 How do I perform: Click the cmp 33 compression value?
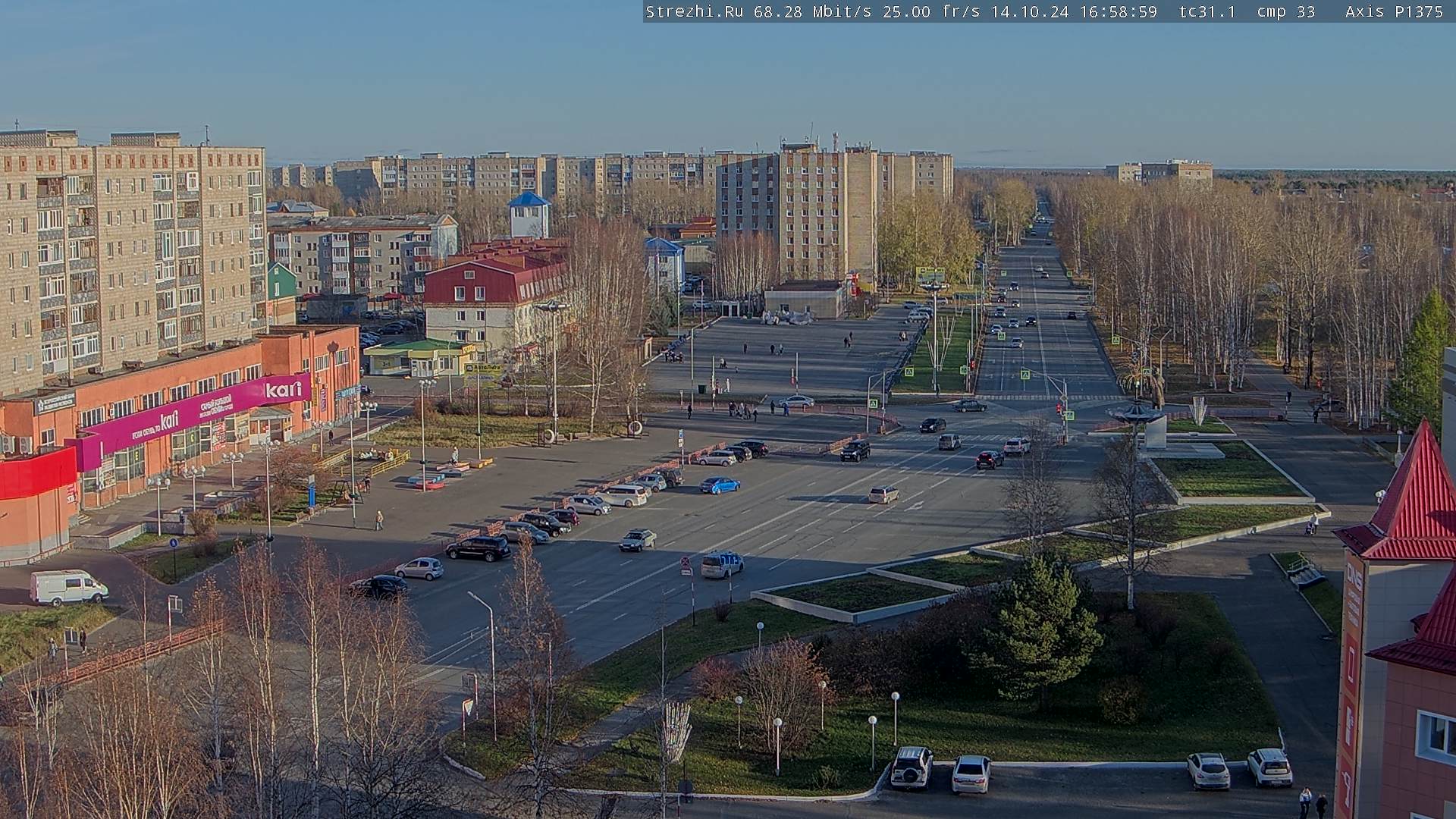pos(1285,11)
